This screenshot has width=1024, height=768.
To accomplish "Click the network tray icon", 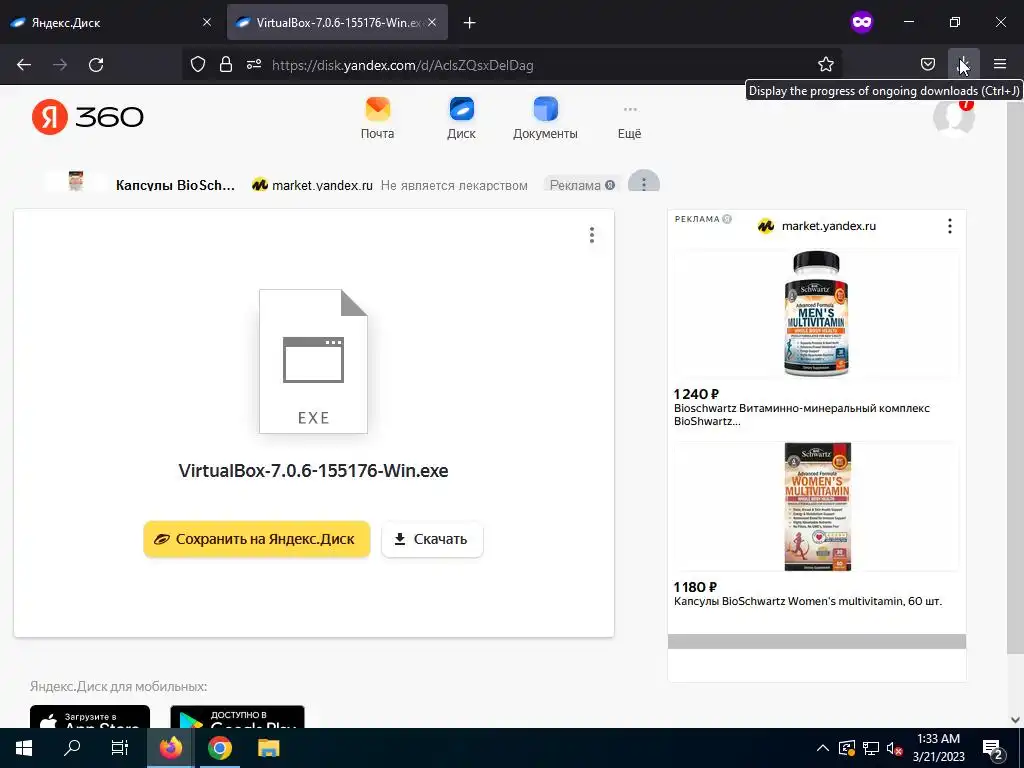I will click(x=871, y=748).
